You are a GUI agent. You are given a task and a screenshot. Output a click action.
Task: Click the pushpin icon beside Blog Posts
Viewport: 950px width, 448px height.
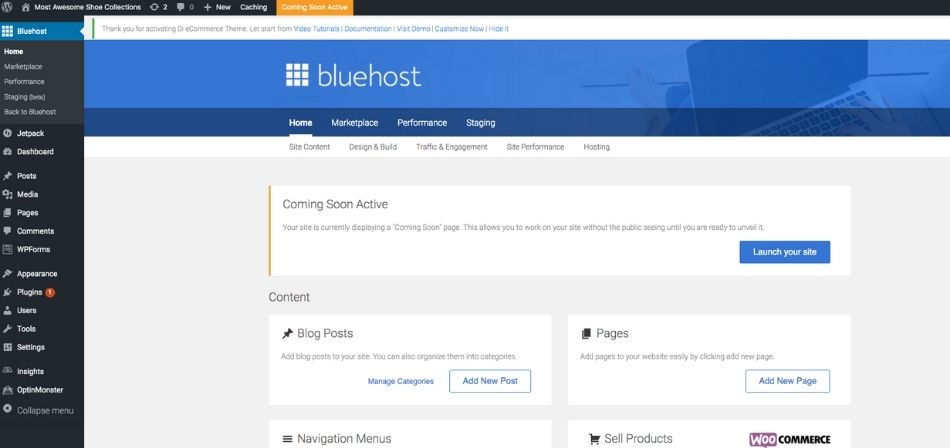pyautogui.click(x=287, y=333)
